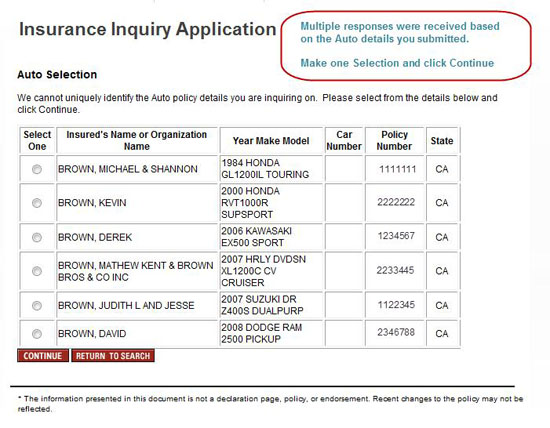Image resolution: width=550 pixels, height=428 pixels.
Task: Click the red Continue button
Action: 43,356
